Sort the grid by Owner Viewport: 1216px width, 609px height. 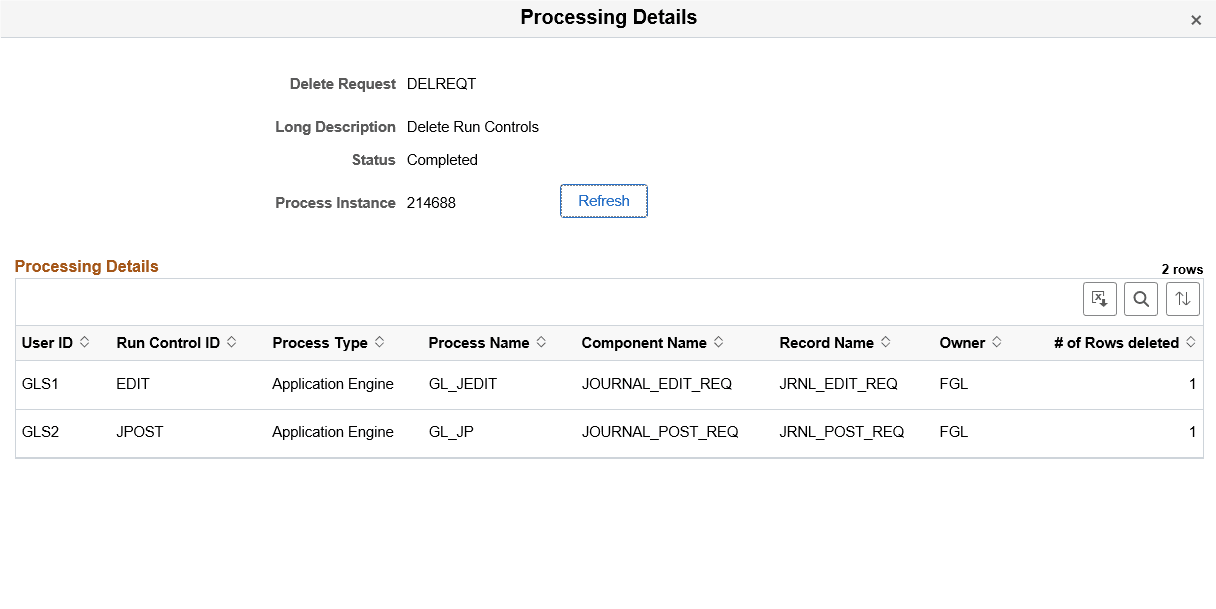pos(963,342)
